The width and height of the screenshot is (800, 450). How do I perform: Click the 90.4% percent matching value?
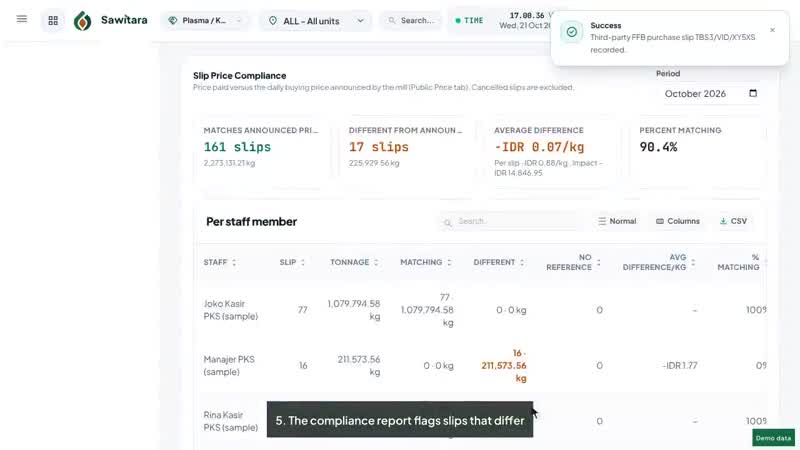pyautogui.click(x=658, y=147)
